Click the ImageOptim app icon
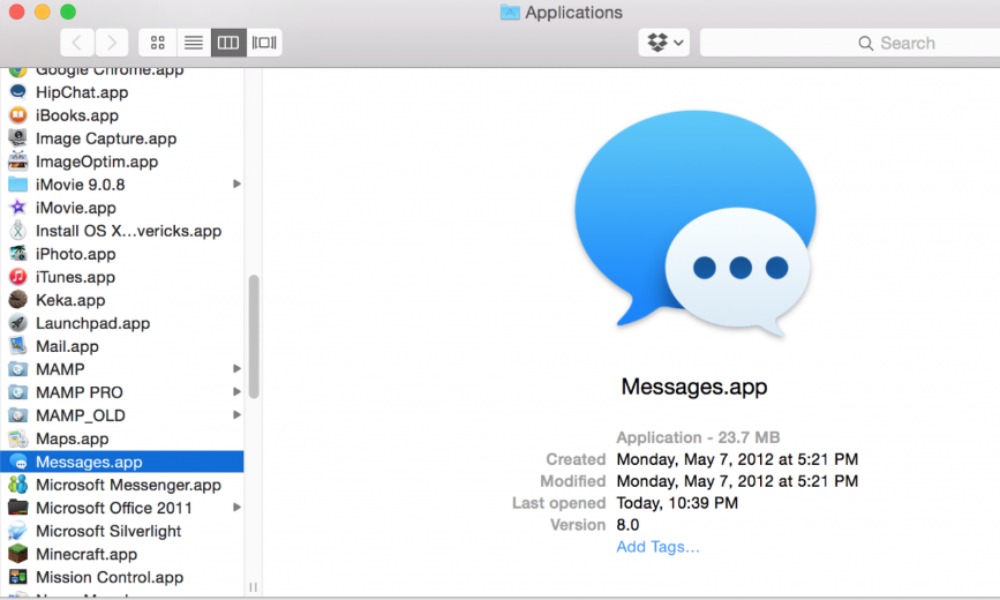1000x600 pixels. tap(18, 161)
